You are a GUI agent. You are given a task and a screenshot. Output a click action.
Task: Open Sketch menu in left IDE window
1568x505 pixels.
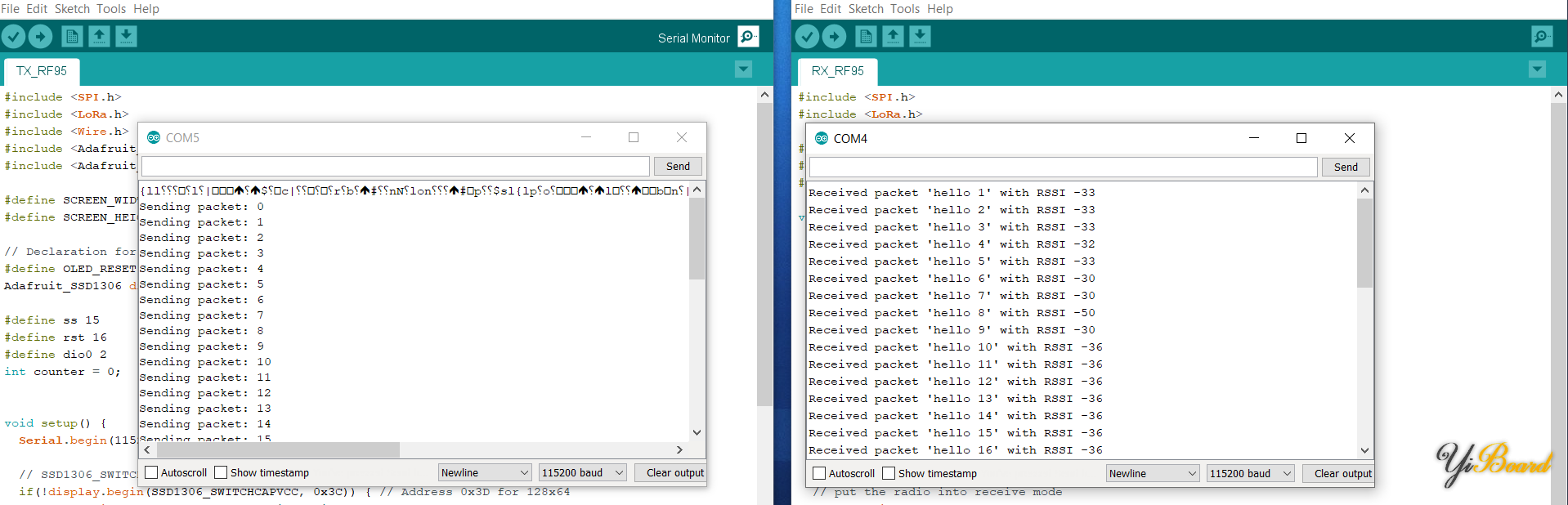point(72,9)
